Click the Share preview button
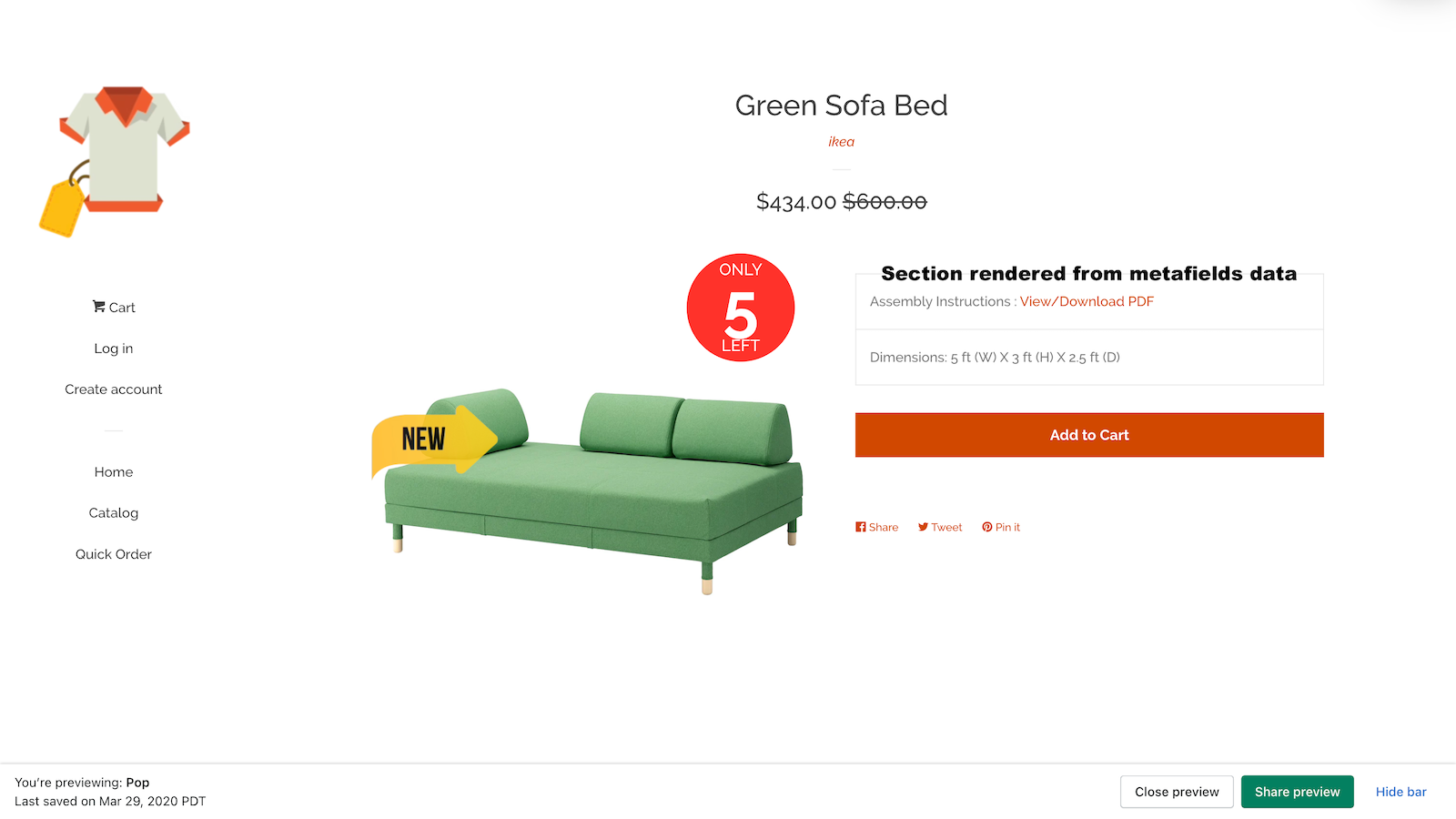The image size is (1456, 819). pos(1297,792)
